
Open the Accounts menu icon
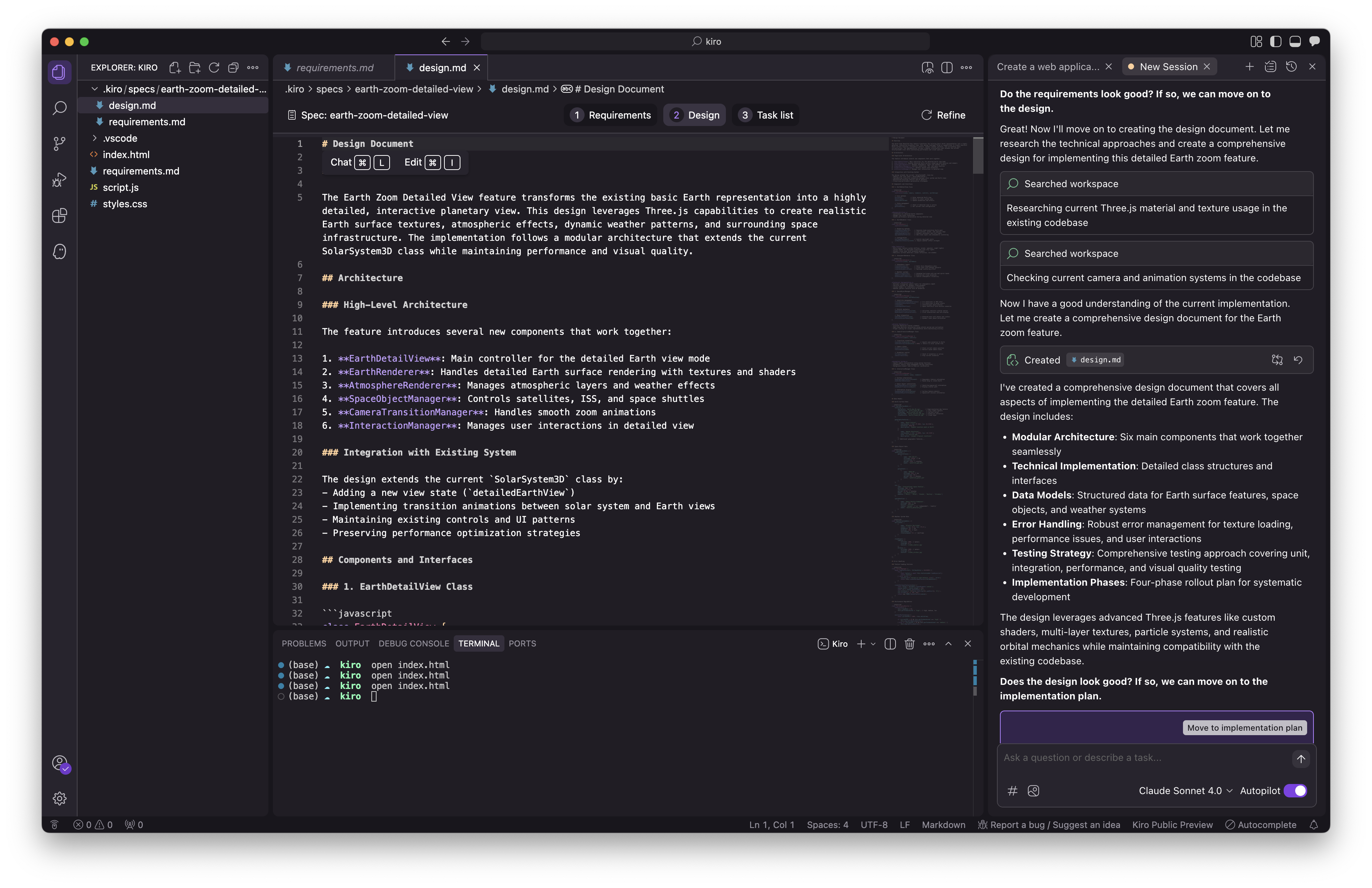59,763
